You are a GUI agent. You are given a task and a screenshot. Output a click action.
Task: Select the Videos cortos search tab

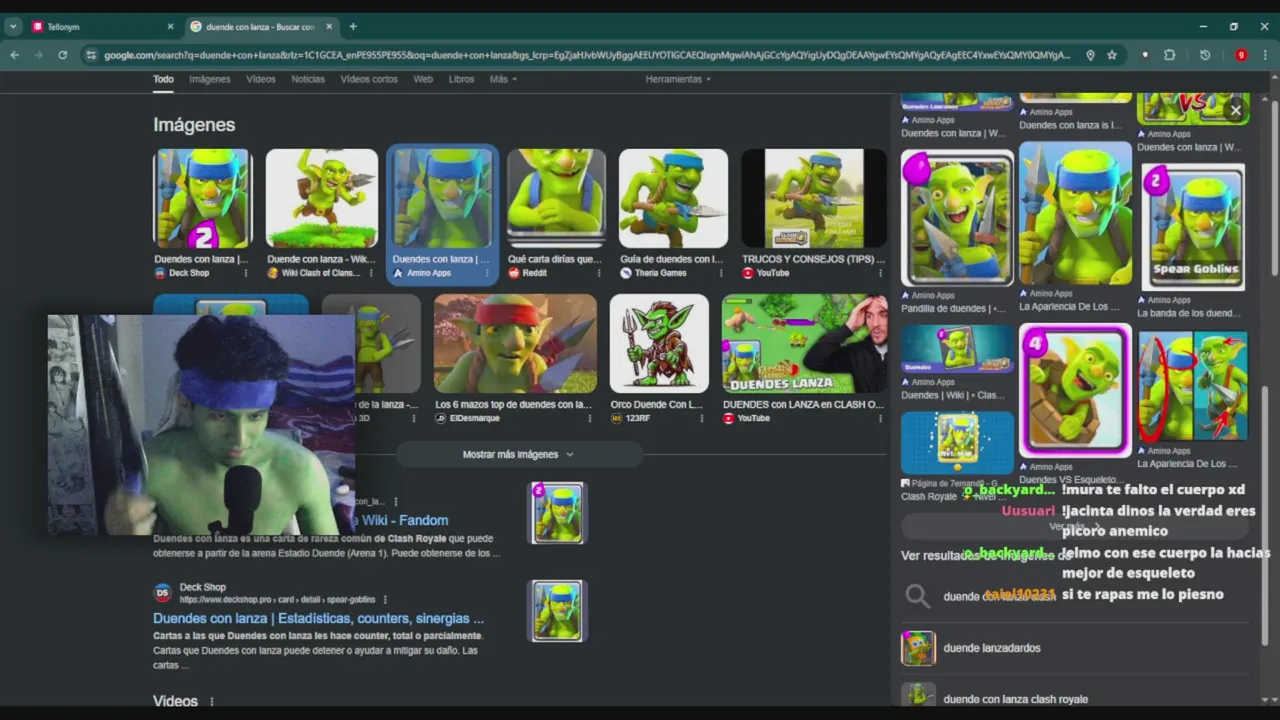coord(369,79)
